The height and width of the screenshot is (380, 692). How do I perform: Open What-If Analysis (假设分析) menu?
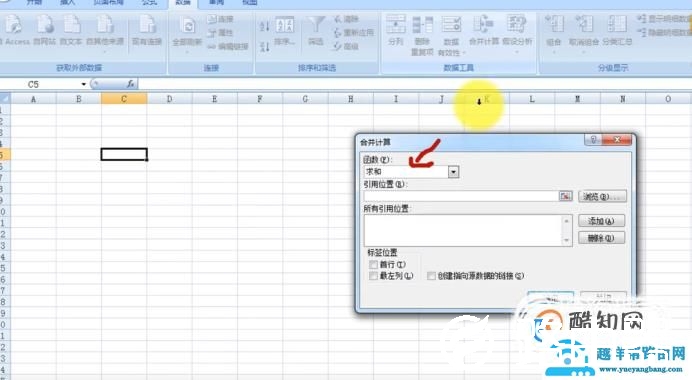tap(517, 33)
